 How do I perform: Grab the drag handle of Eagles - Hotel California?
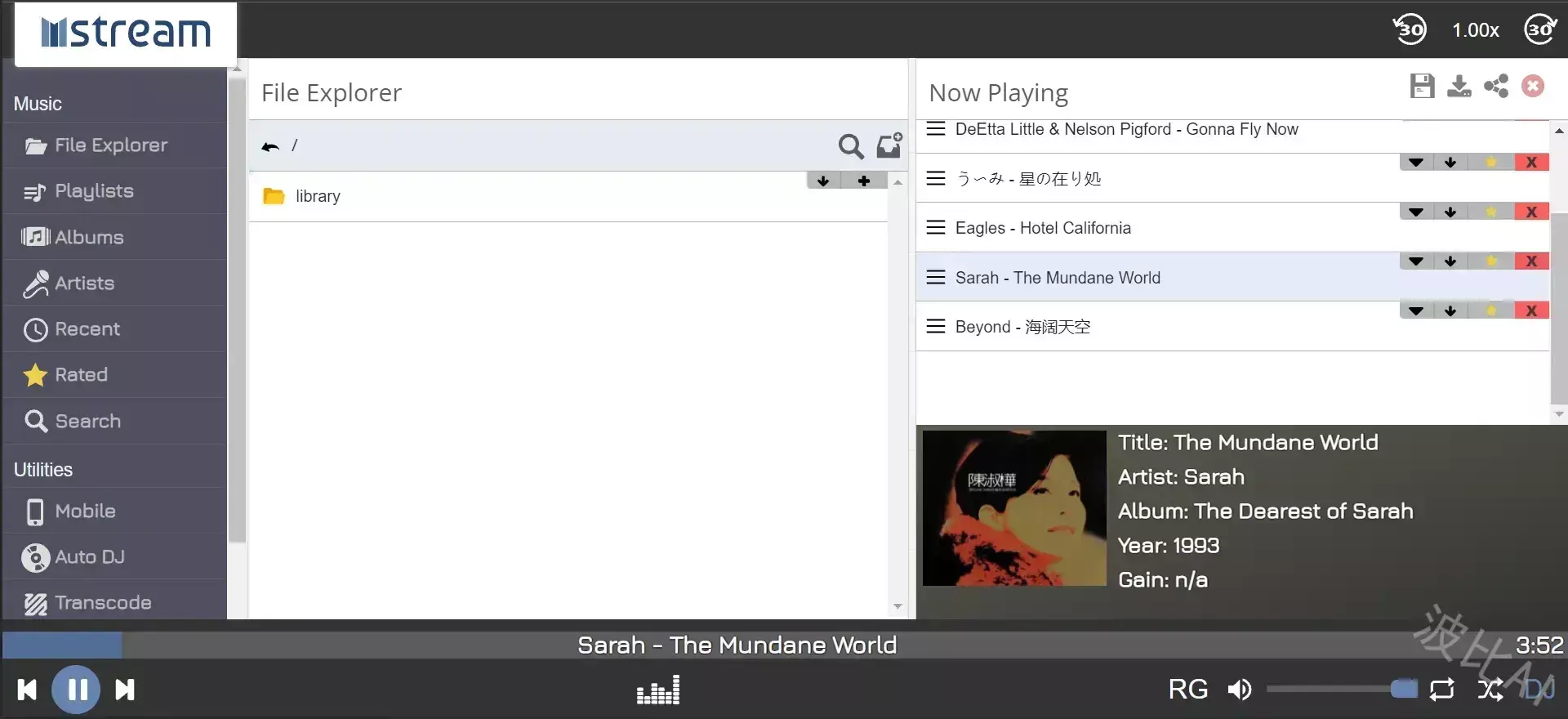tap(936, 227)
